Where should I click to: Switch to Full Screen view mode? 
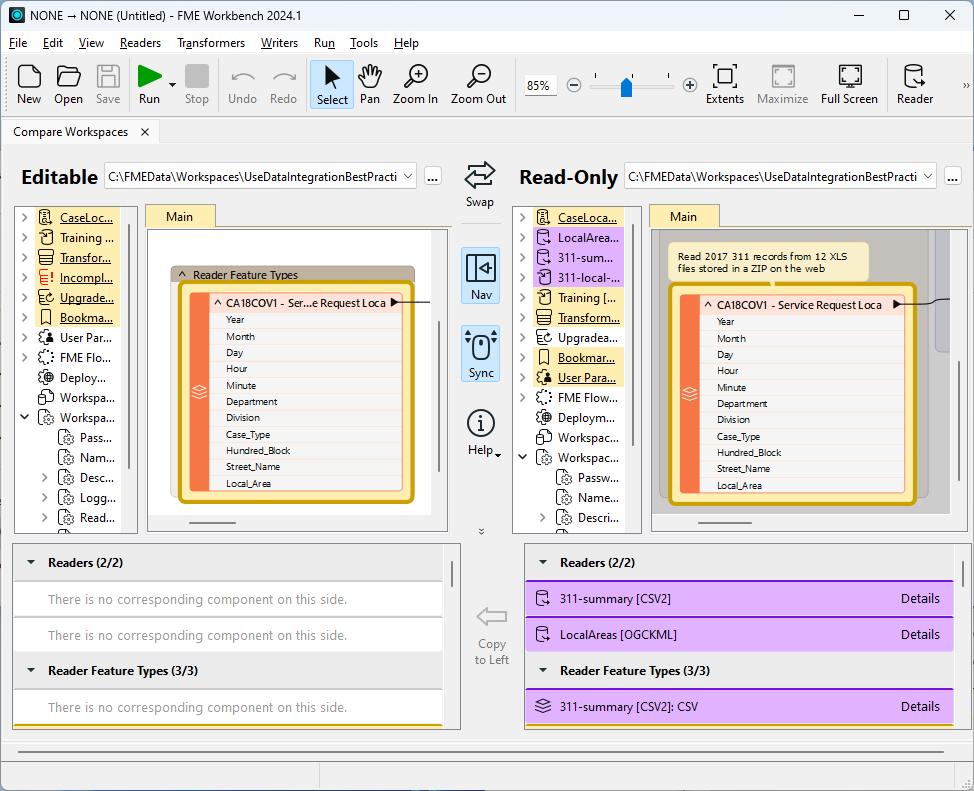849,85
